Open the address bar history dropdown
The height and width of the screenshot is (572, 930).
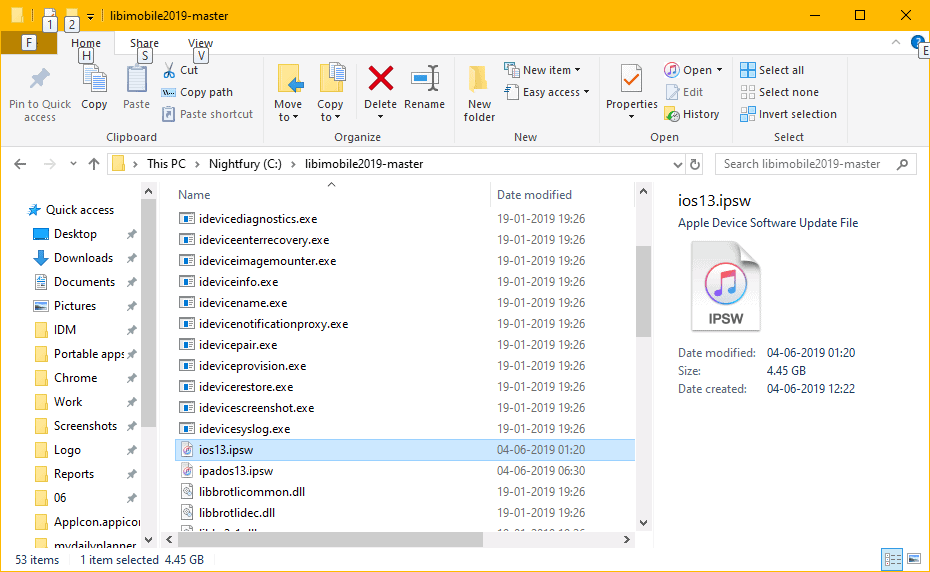point(678,164)
